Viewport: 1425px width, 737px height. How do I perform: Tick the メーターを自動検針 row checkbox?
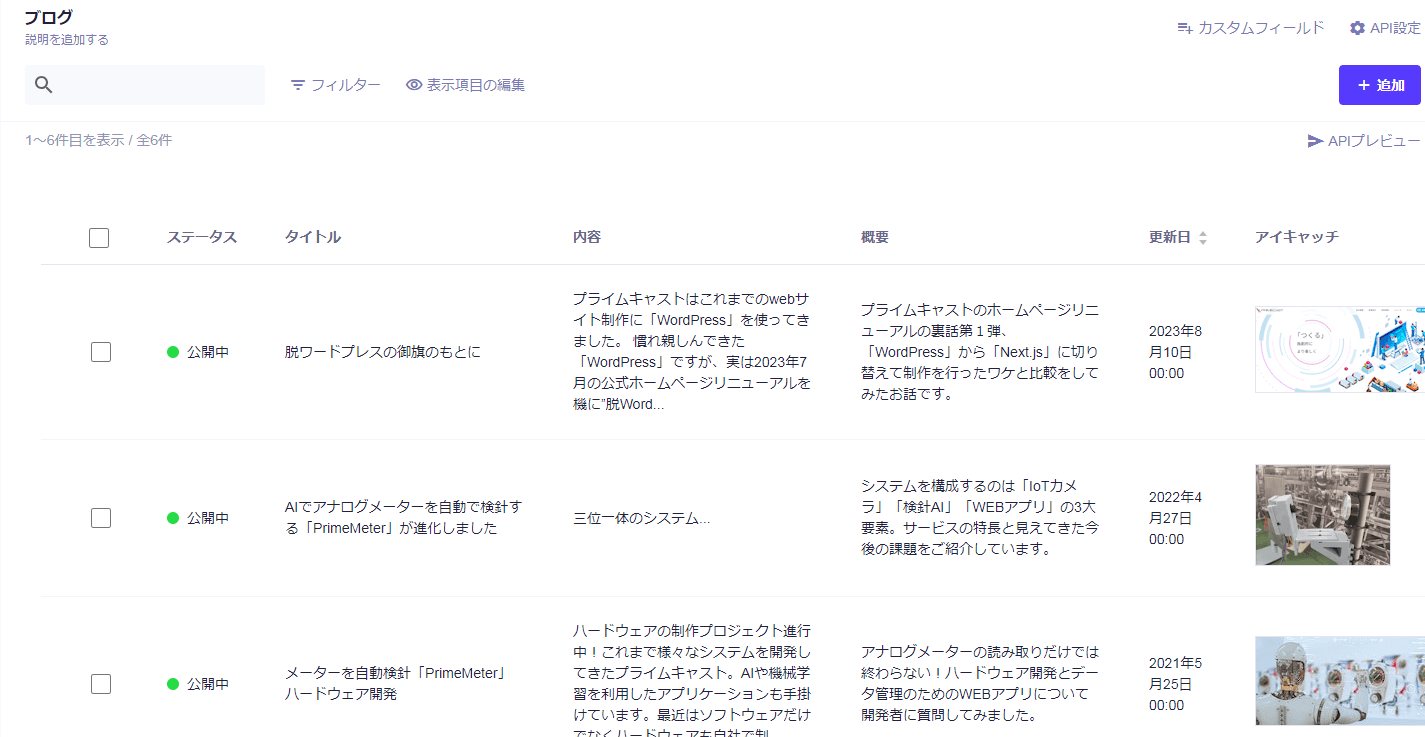pyautogui.click(x=100, y=684)
